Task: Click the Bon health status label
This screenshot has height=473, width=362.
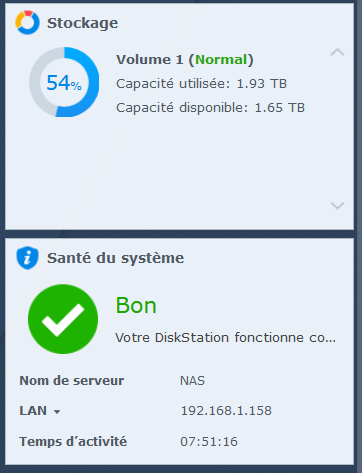Action: pyautogui.click(x=136, y=305)
